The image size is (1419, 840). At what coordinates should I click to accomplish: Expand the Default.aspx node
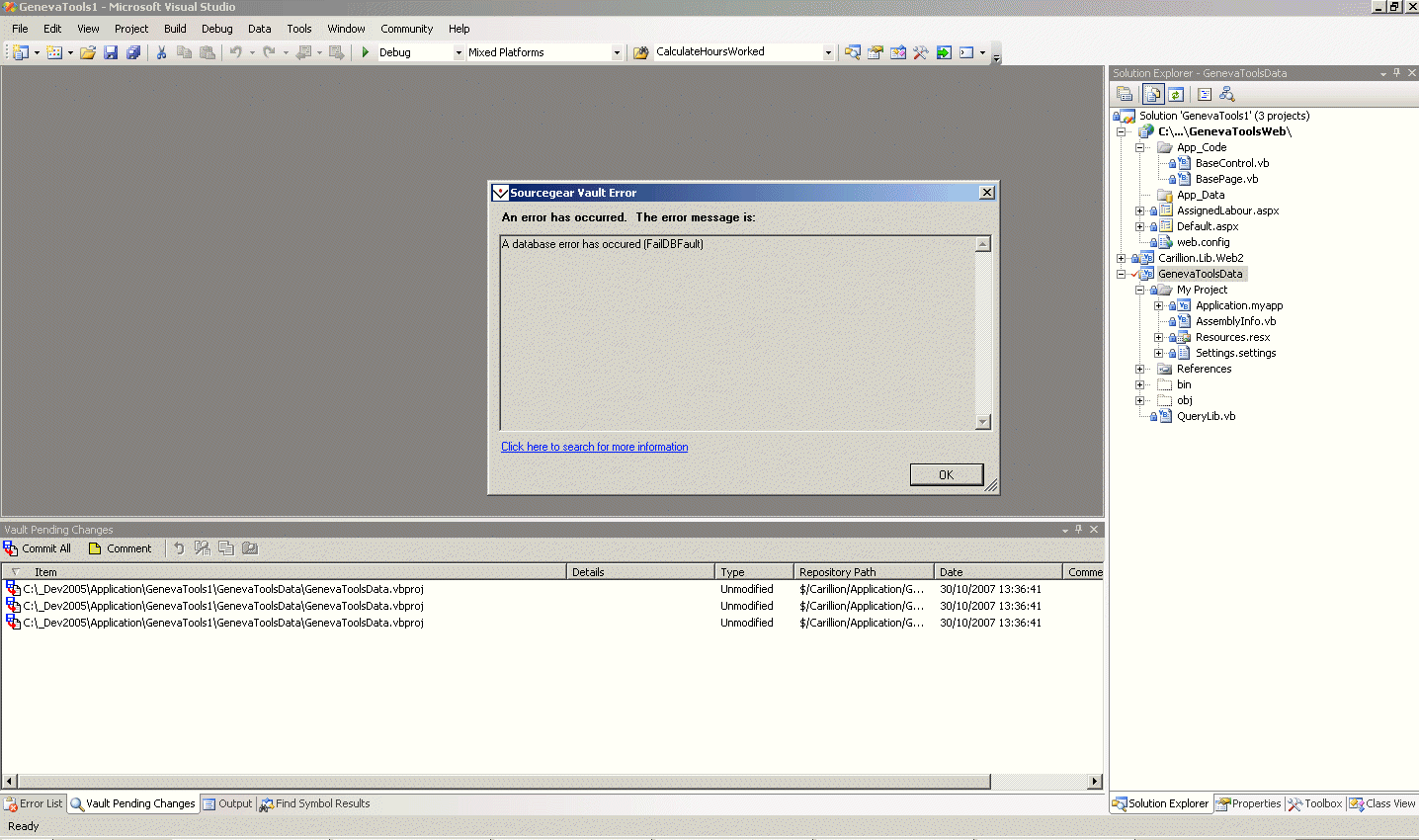pos(1139,226)
